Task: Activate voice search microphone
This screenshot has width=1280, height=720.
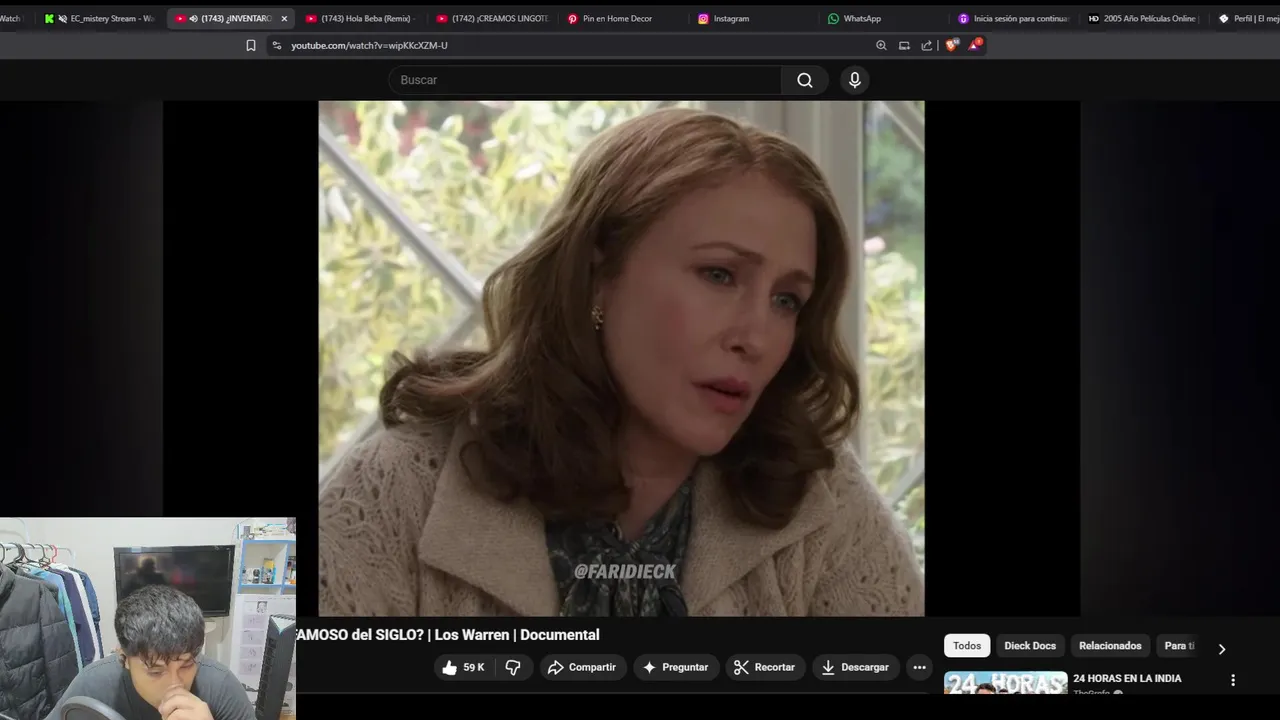Action: [854, 80]
